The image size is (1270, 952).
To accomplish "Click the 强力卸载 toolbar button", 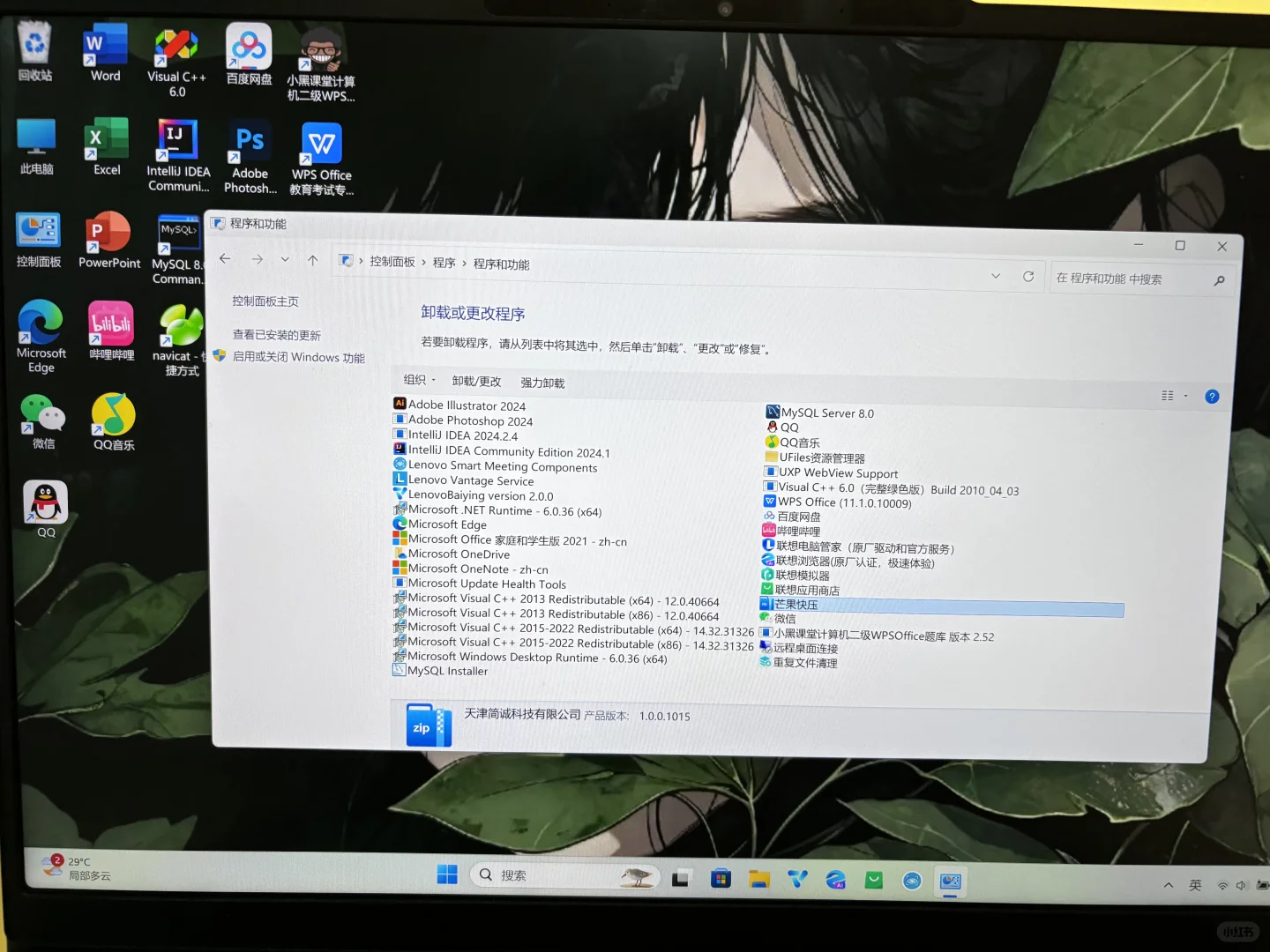I will [542, 383].
